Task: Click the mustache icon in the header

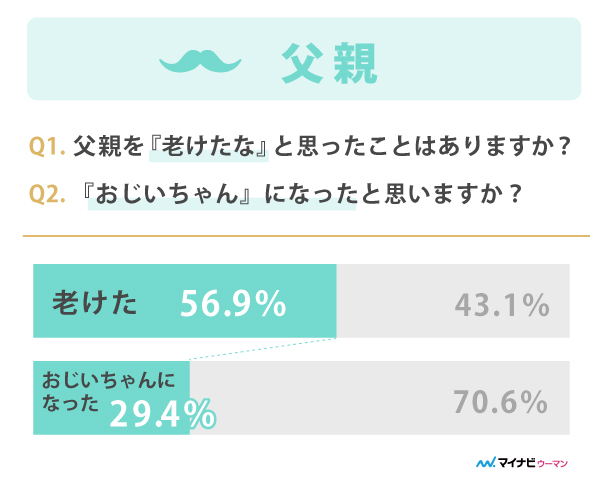Action: (x=200, y=61)
